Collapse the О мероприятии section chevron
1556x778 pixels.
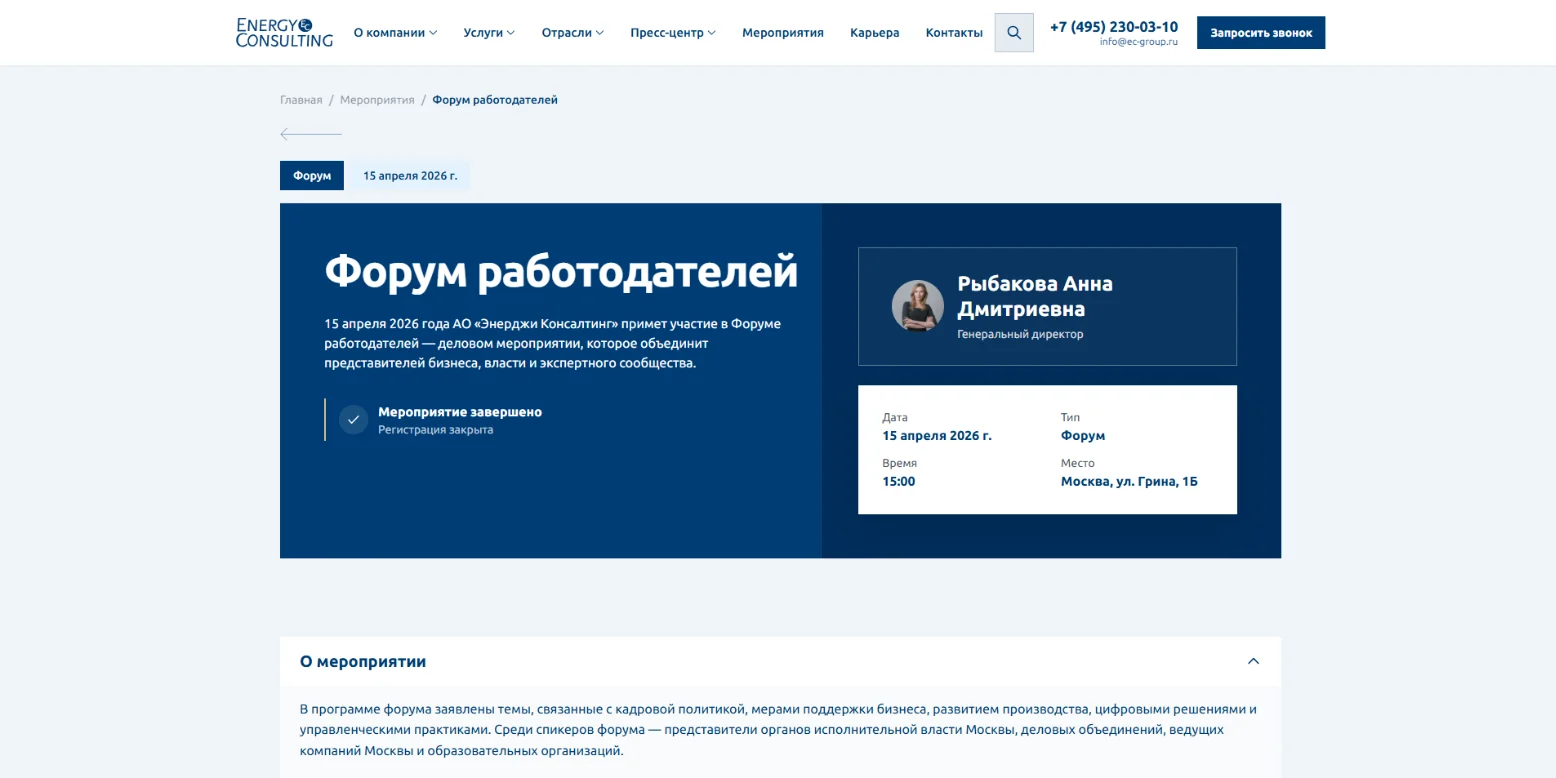(1253, 661)
